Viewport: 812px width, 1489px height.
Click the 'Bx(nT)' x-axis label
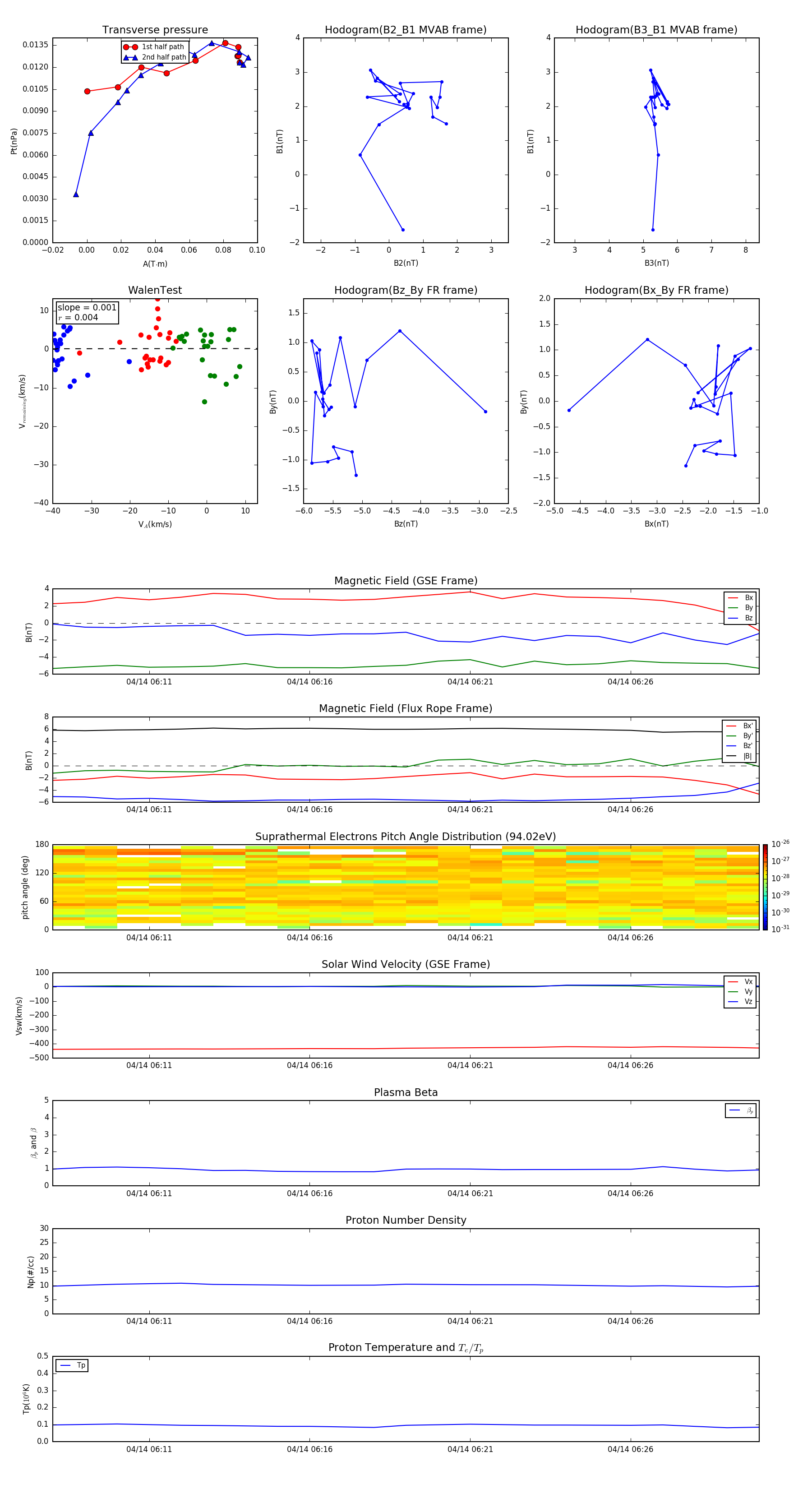click(656, 524)
